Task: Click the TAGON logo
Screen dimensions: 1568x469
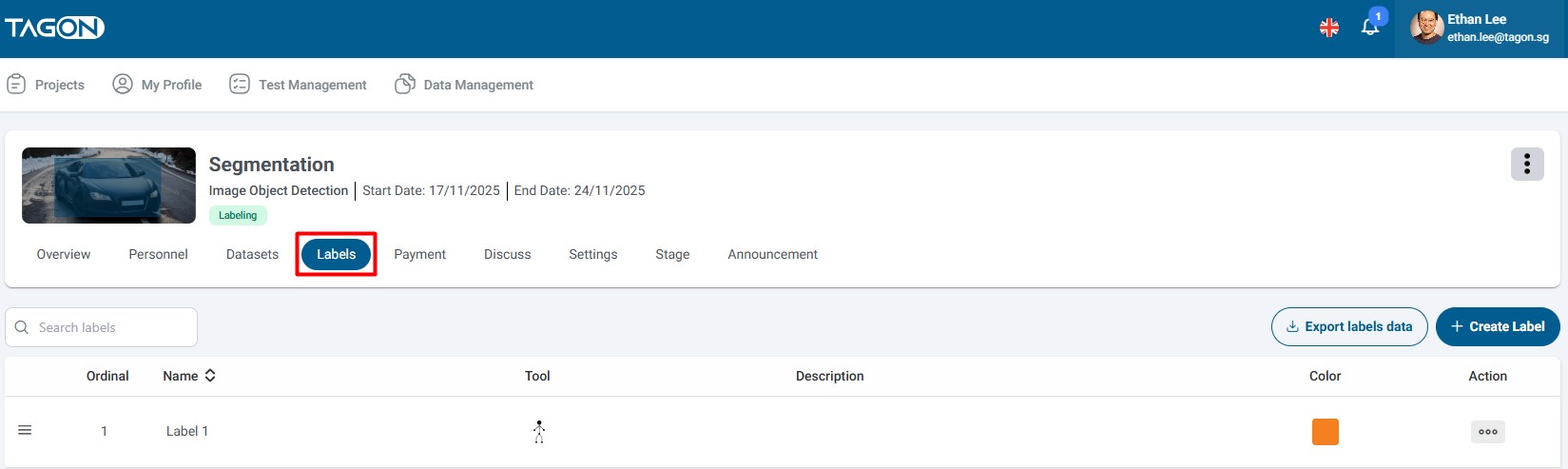Action: coord(54,29)
